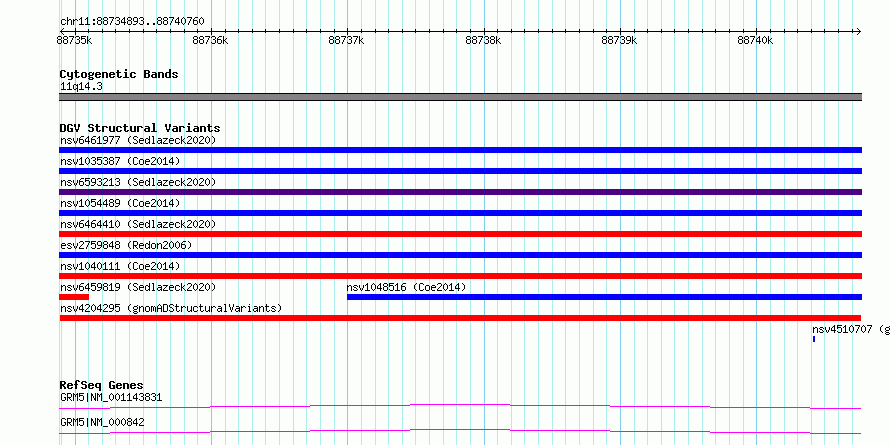Click the short red bar of nsv6459819

[74, 297]
